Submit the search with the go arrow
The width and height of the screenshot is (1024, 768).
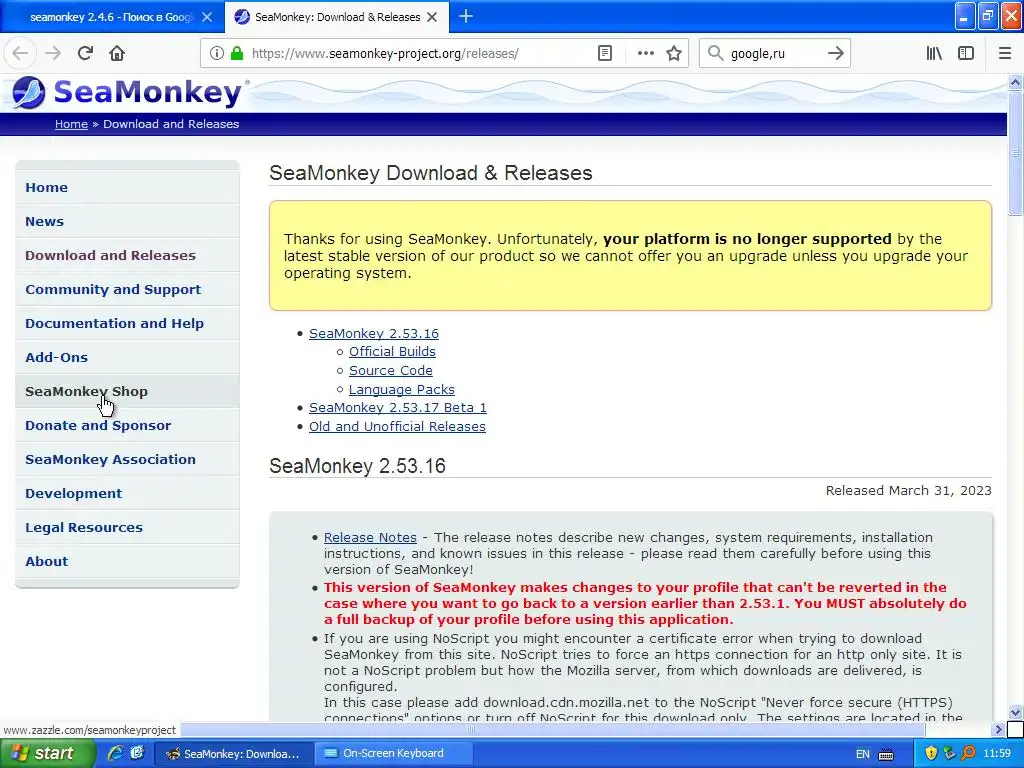pos(835,53)
